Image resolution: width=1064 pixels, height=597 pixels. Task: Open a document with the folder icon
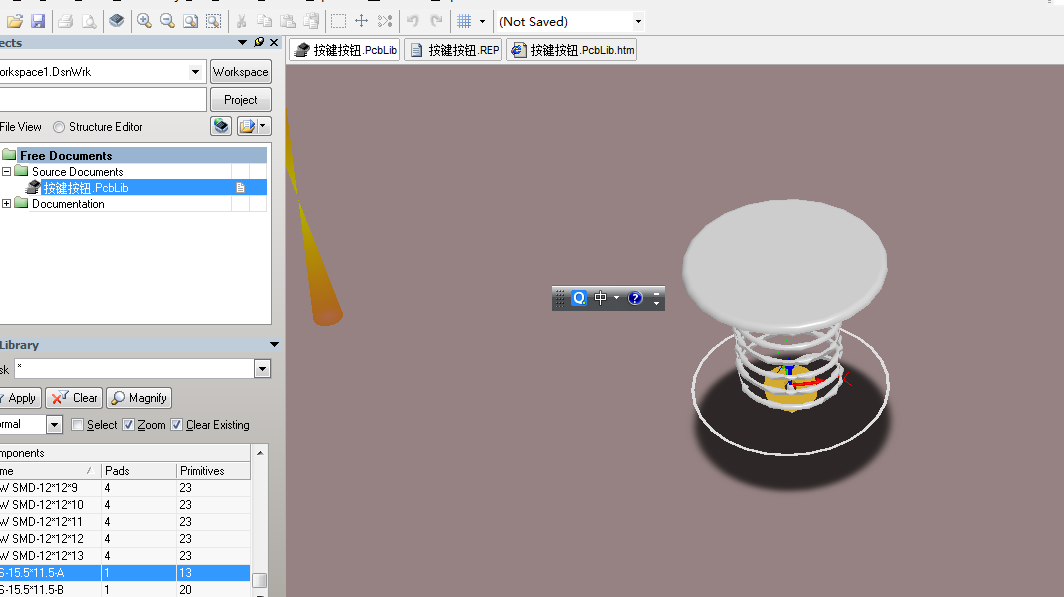pyautogui.click(x=15, y=22)
